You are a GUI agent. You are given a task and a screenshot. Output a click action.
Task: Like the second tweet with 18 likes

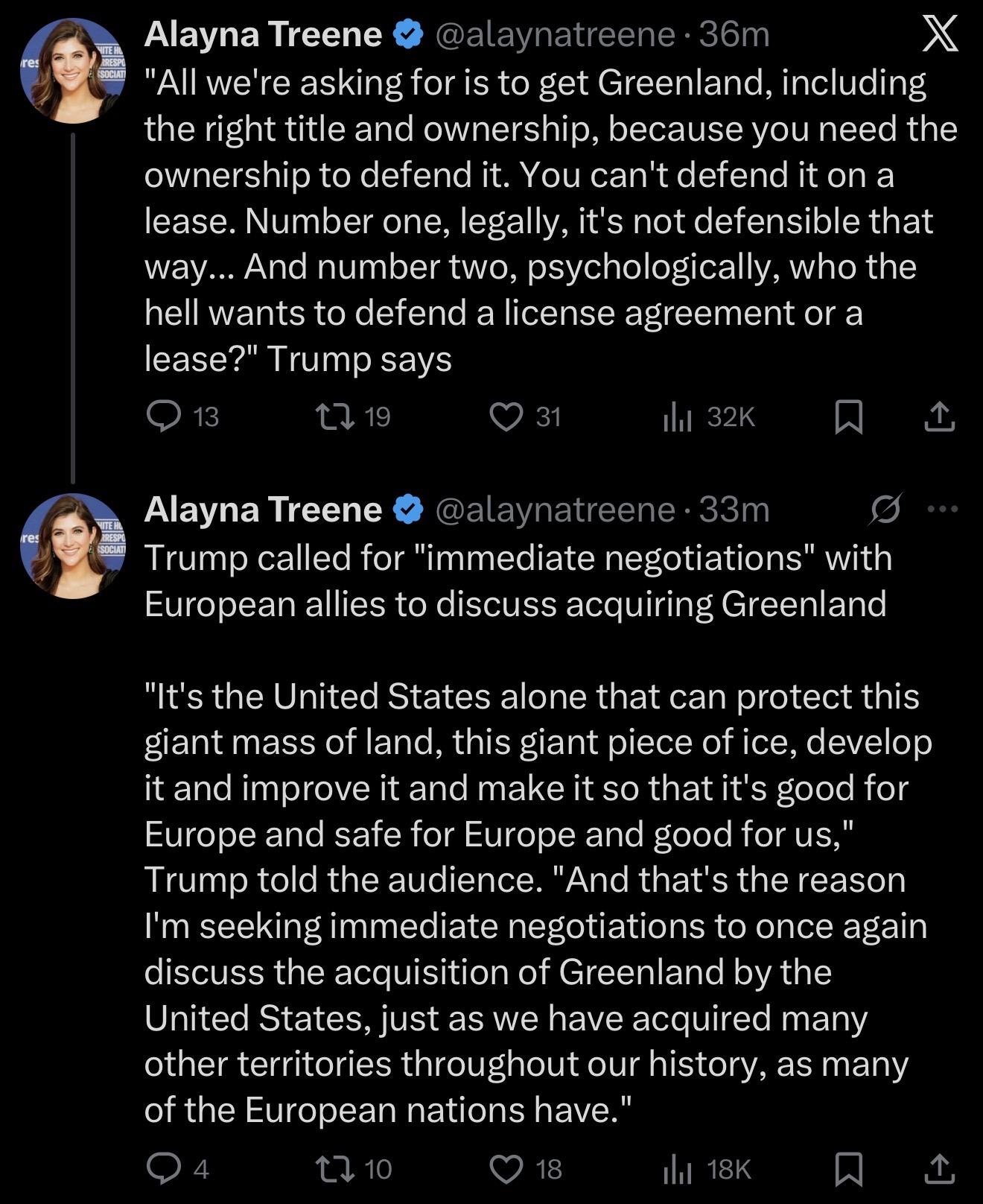506,1168
